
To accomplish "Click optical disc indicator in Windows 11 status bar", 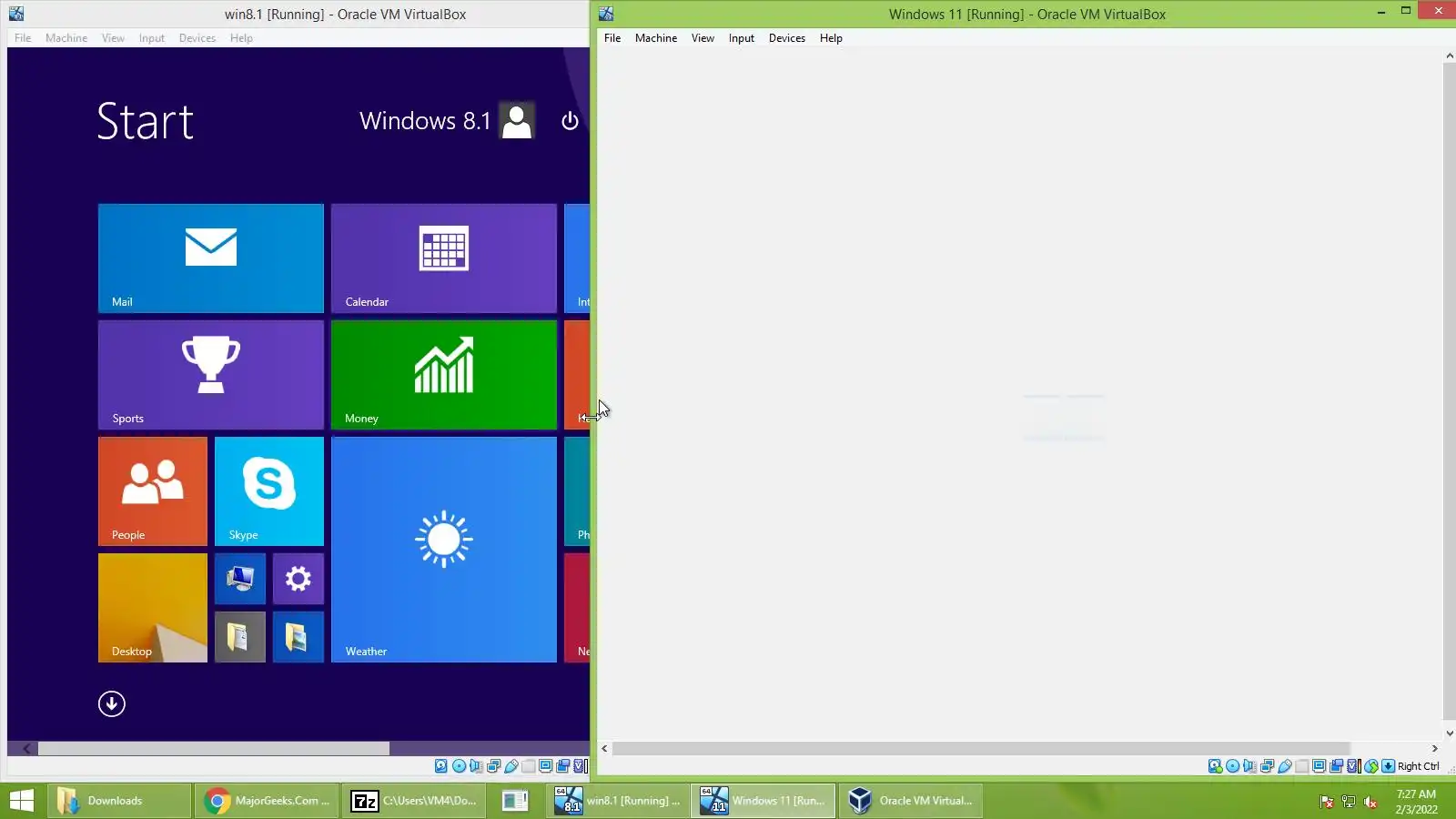I will [x=1232, y=766].
